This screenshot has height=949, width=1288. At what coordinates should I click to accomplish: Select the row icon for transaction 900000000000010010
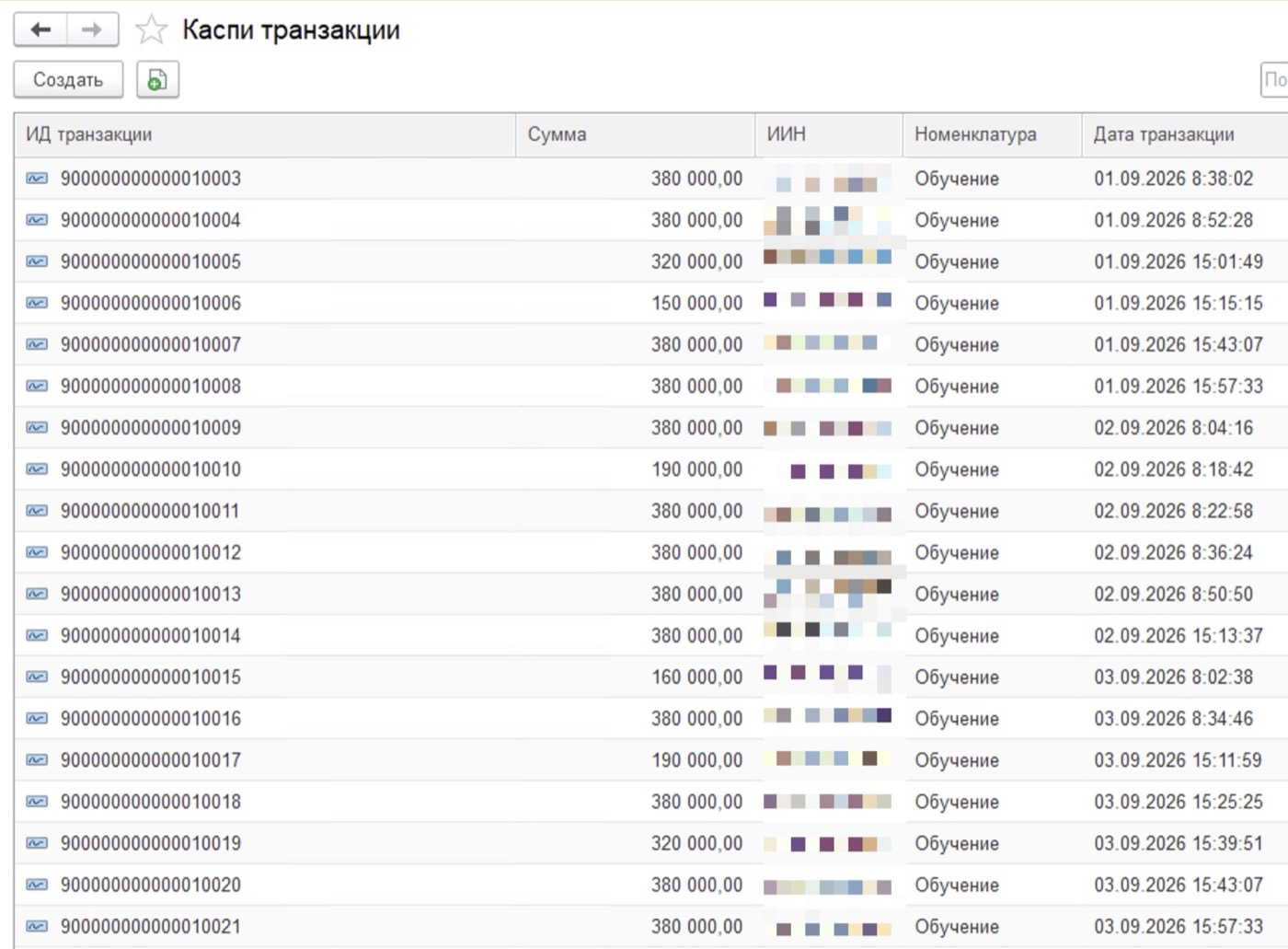pyautogui.click(x=37, y=469)
